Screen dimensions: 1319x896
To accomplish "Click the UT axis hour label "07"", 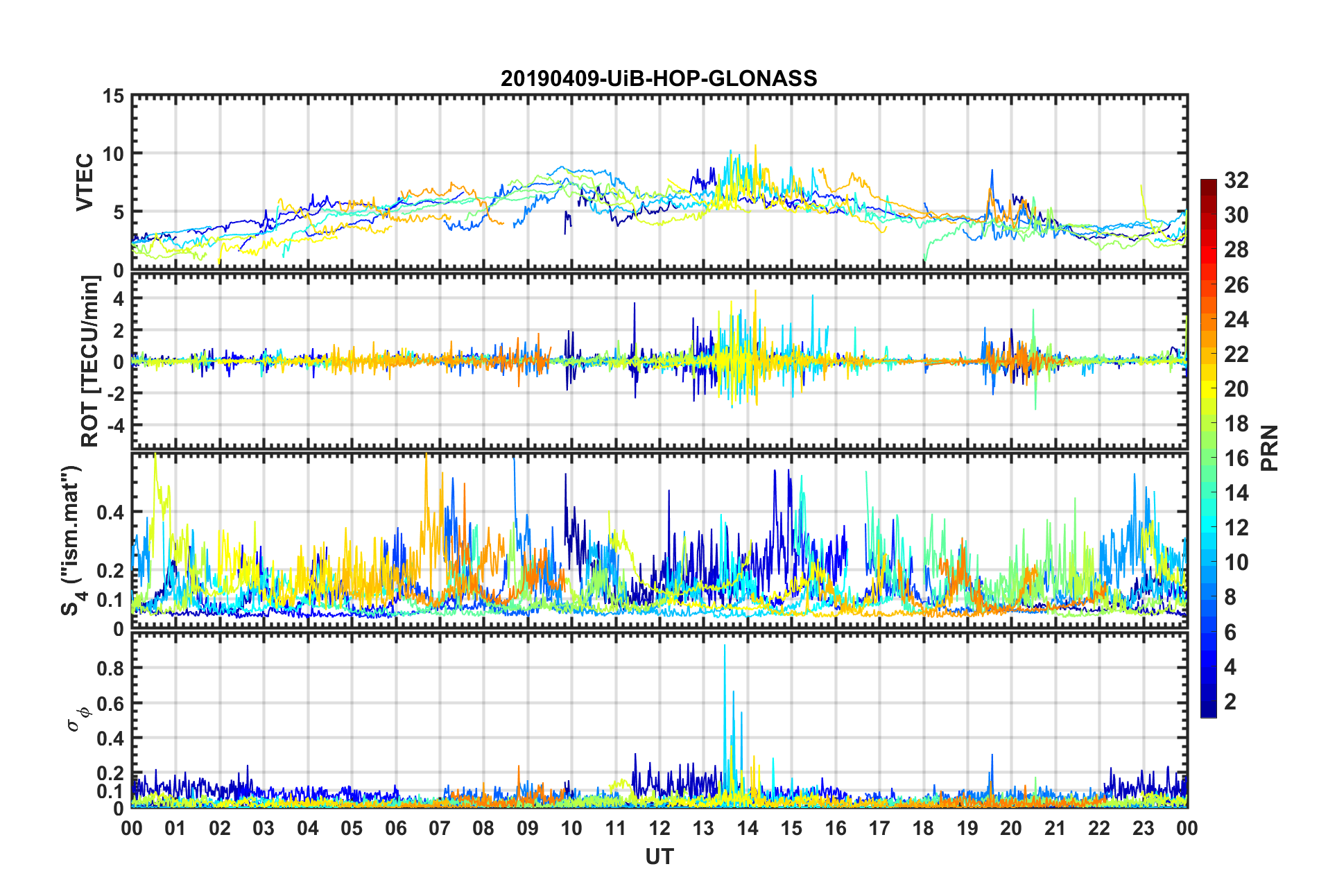I will click(440, 828).
